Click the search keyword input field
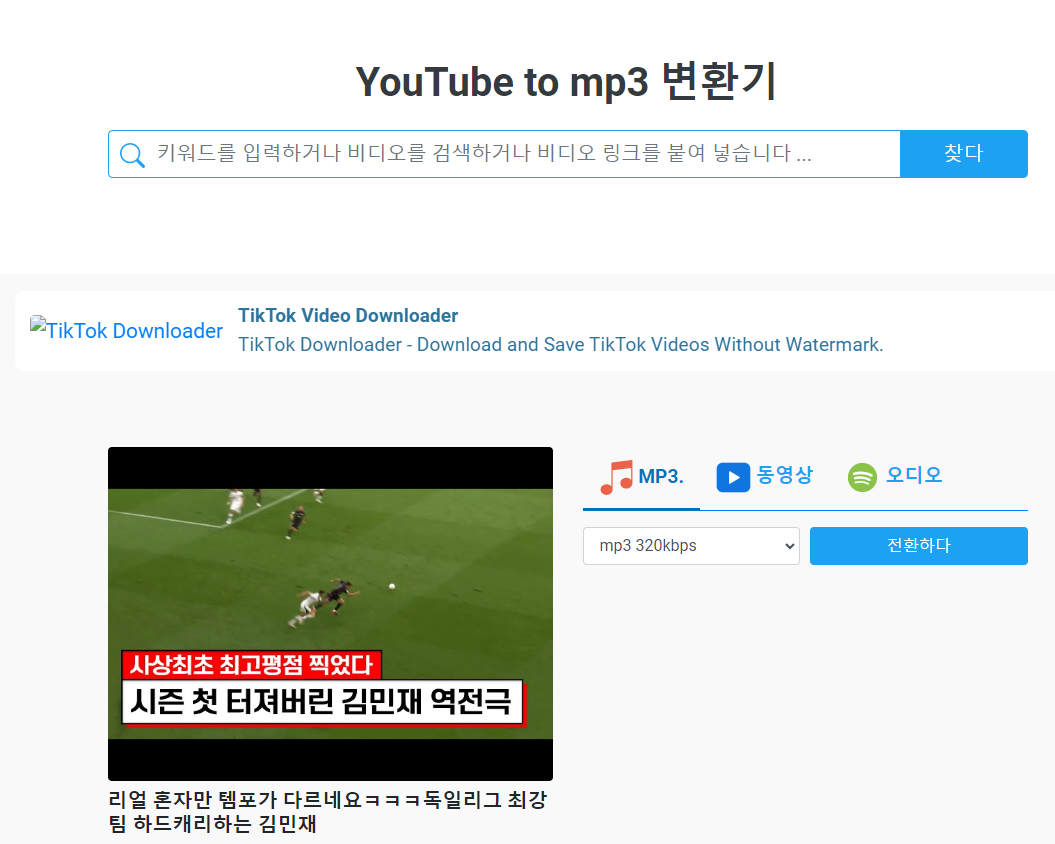 (500, 153)
